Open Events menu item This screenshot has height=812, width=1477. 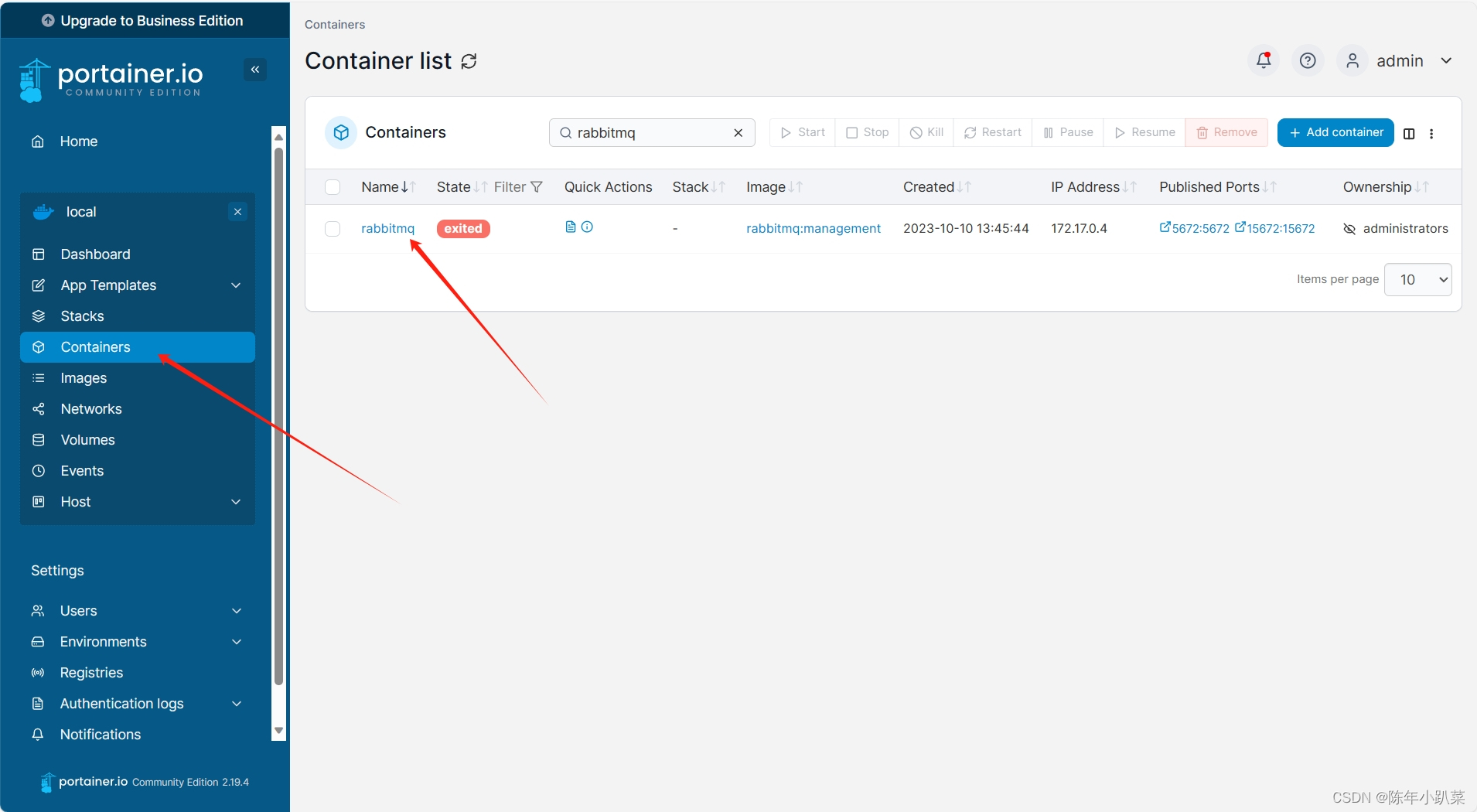coord(138,471)
